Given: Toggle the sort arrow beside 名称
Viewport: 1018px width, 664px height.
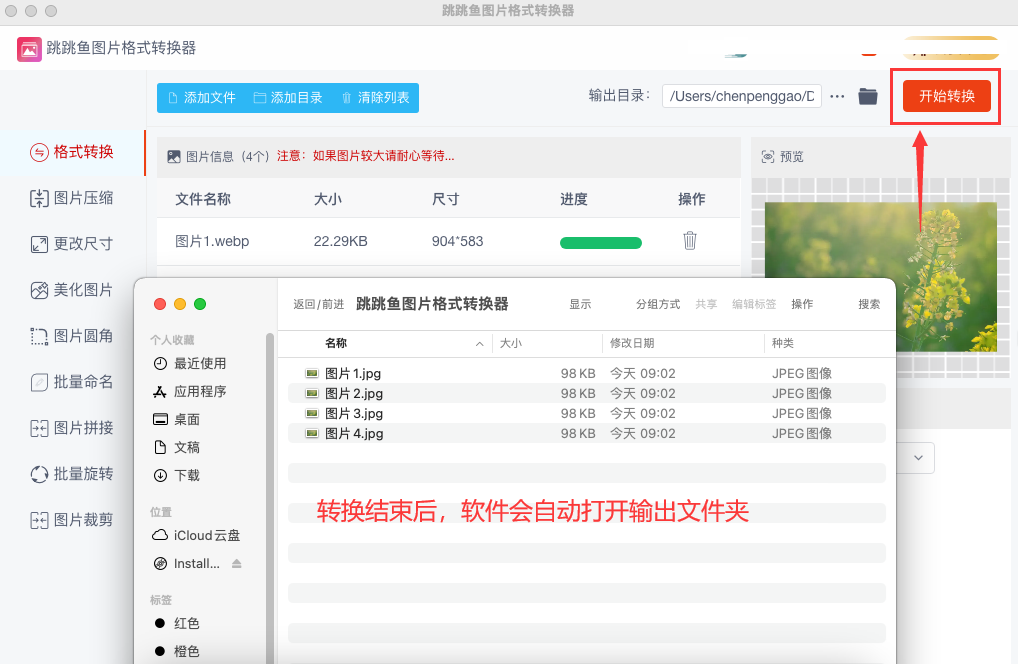Looking at the screenshot, I should [x=479, y=344].
